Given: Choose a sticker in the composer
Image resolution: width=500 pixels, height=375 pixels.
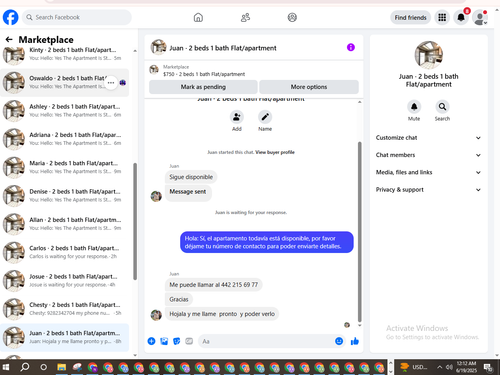Looking at the screenshot, I should pyautogui.click(x=177, y=341).
